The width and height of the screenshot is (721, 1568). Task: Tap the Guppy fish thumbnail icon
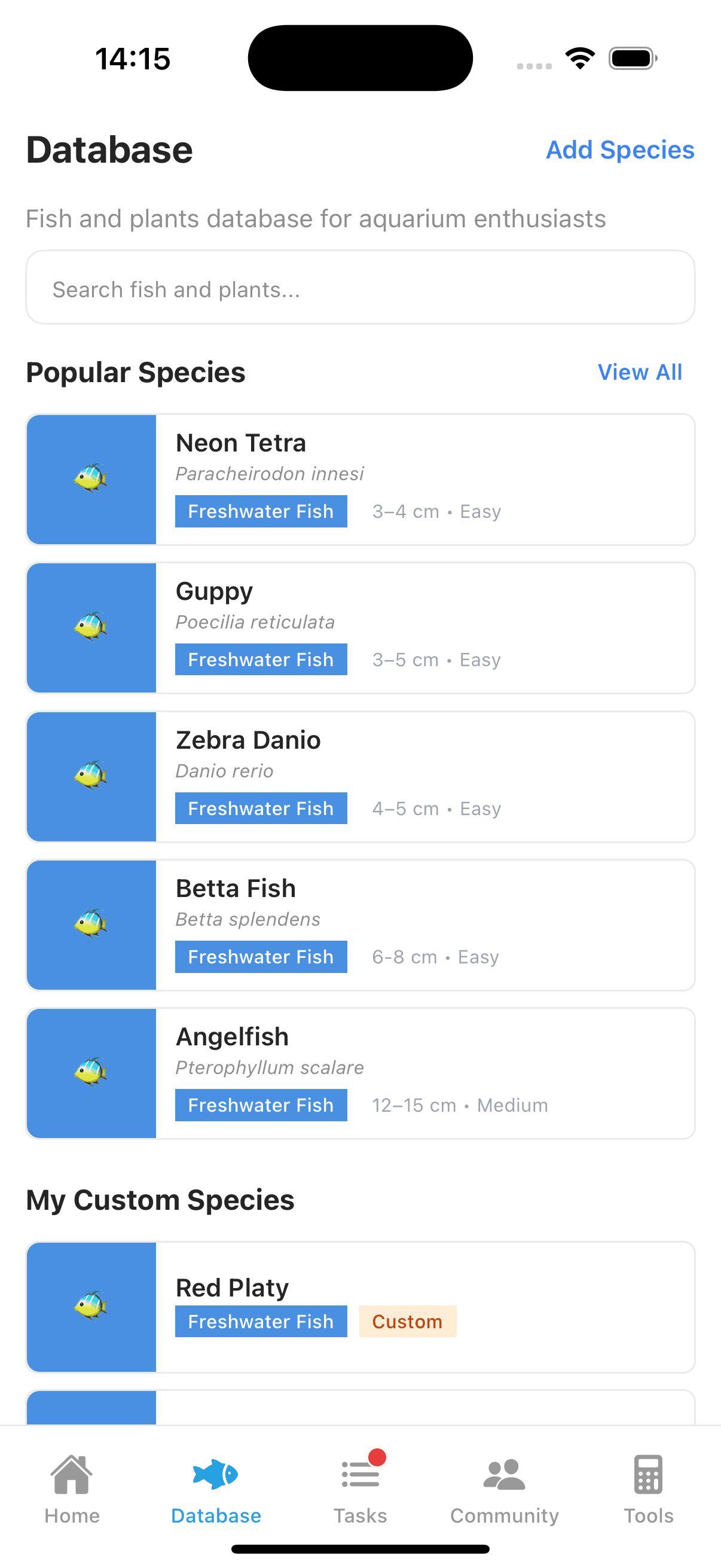click(91, 627)
